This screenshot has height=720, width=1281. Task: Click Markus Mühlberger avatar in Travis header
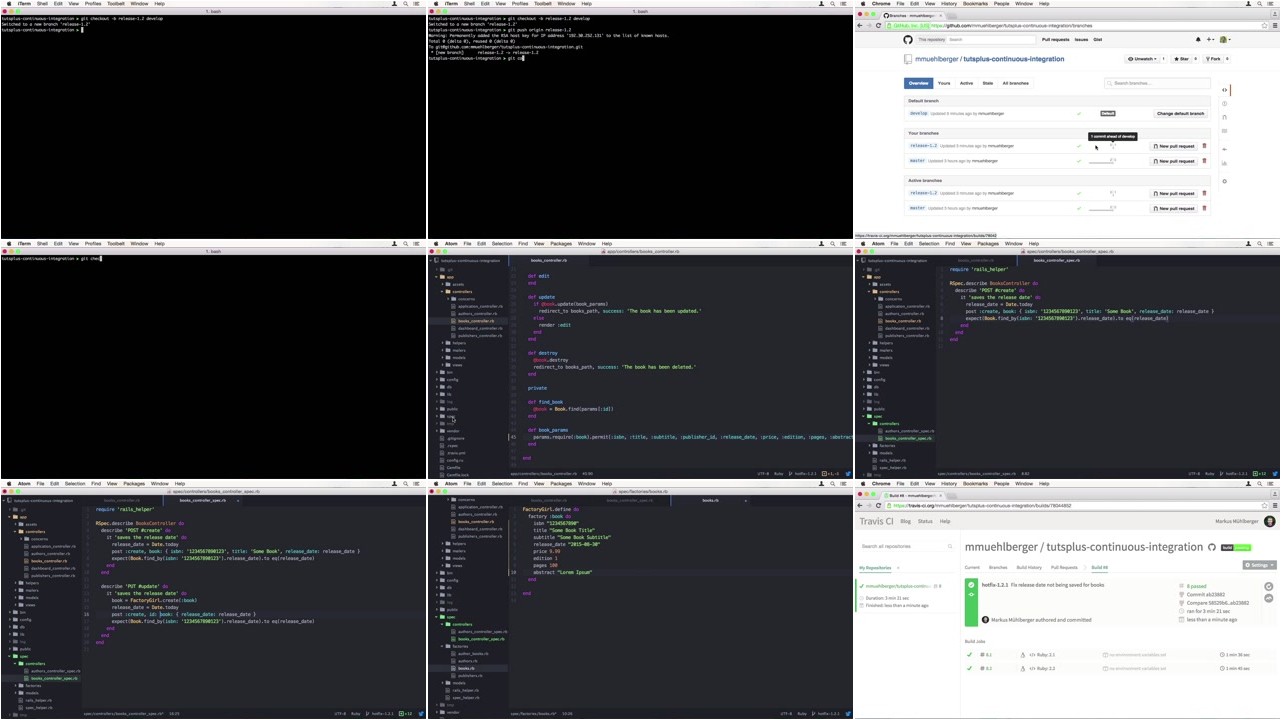pos(1269,521)
